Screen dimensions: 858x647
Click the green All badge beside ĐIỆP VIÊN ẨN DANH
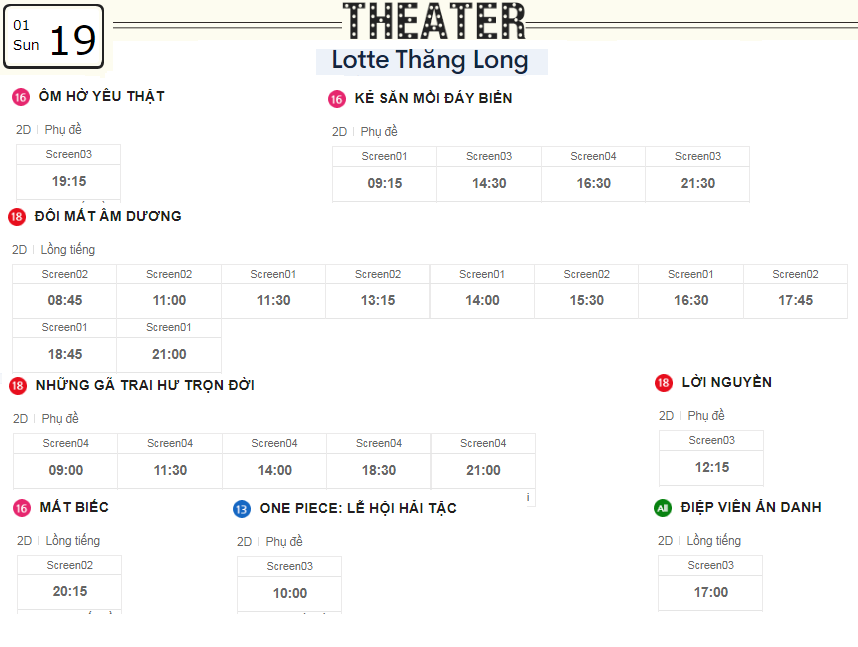(663, 508)
